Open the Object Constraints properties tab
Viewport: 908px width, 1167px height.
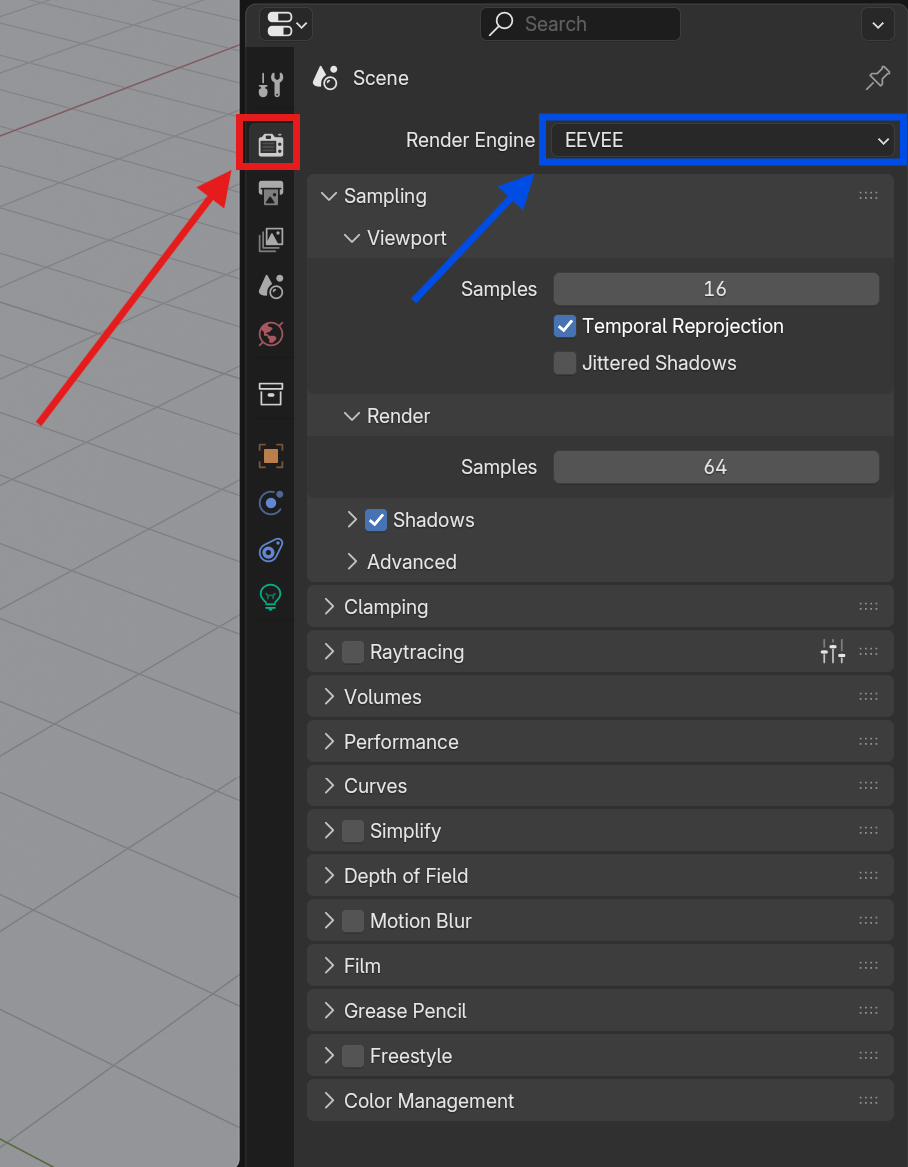270,551
